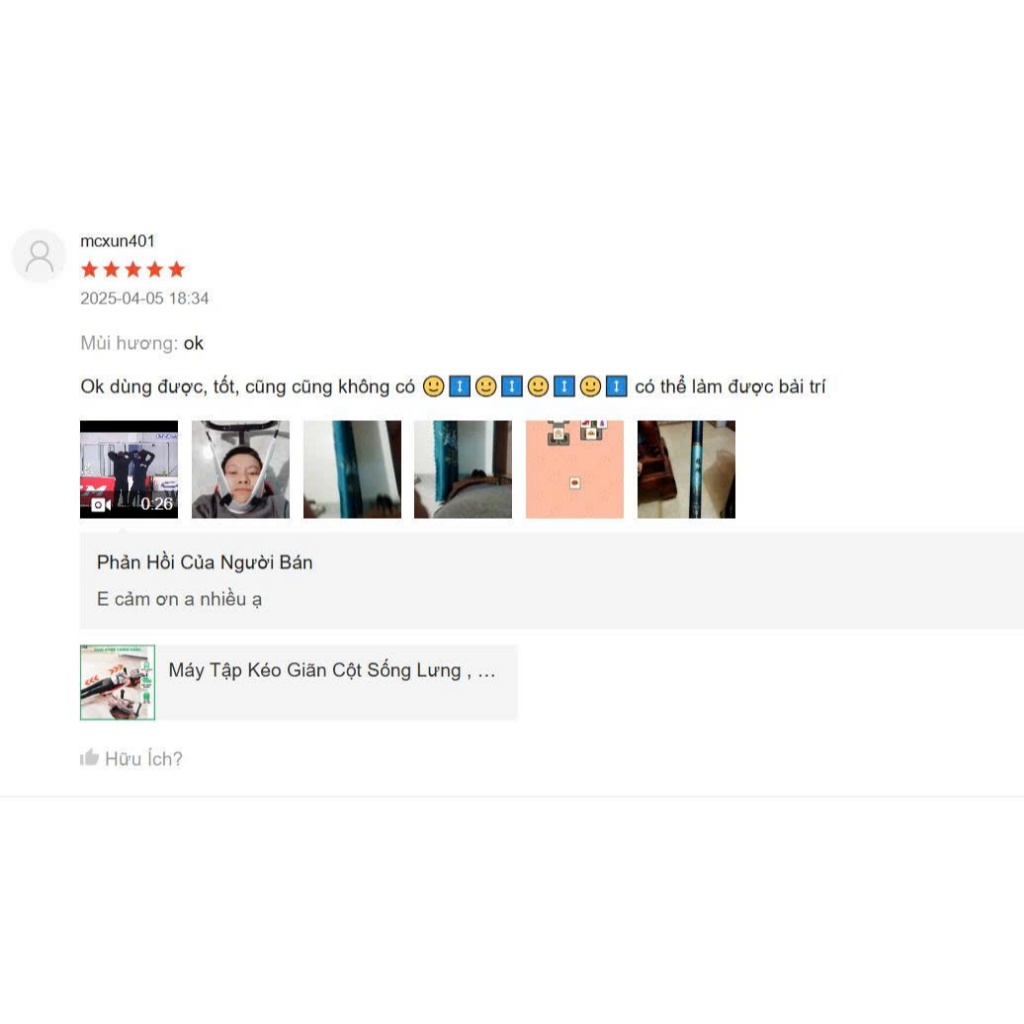Viewport: 1024px width, 1024px height.
Task: Click the video camera icon on first thumbnail
Action: click(101, 505)
